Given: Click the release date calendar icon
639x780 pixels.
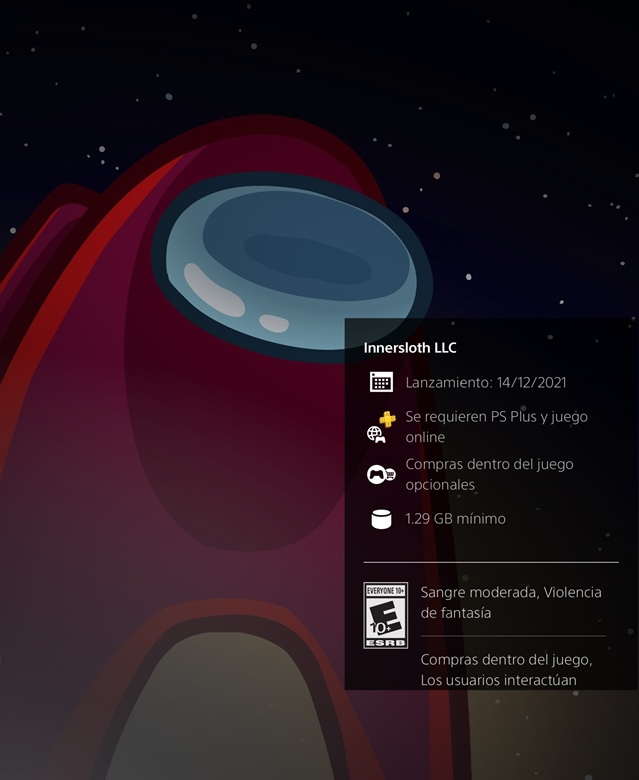Looking at the screenshot, I should click(x=381, y=382).
